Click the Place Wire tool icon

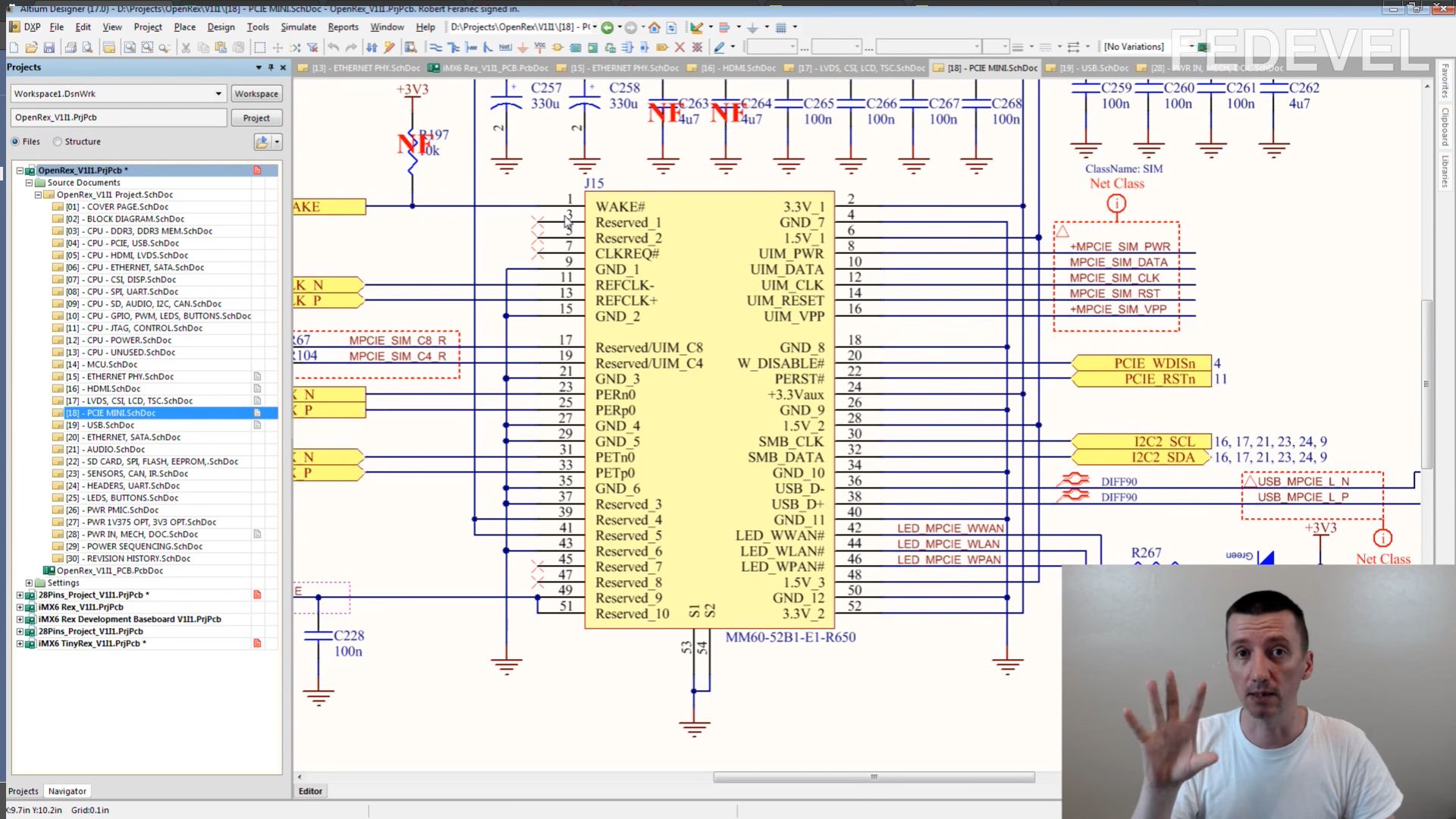(436, 47)
